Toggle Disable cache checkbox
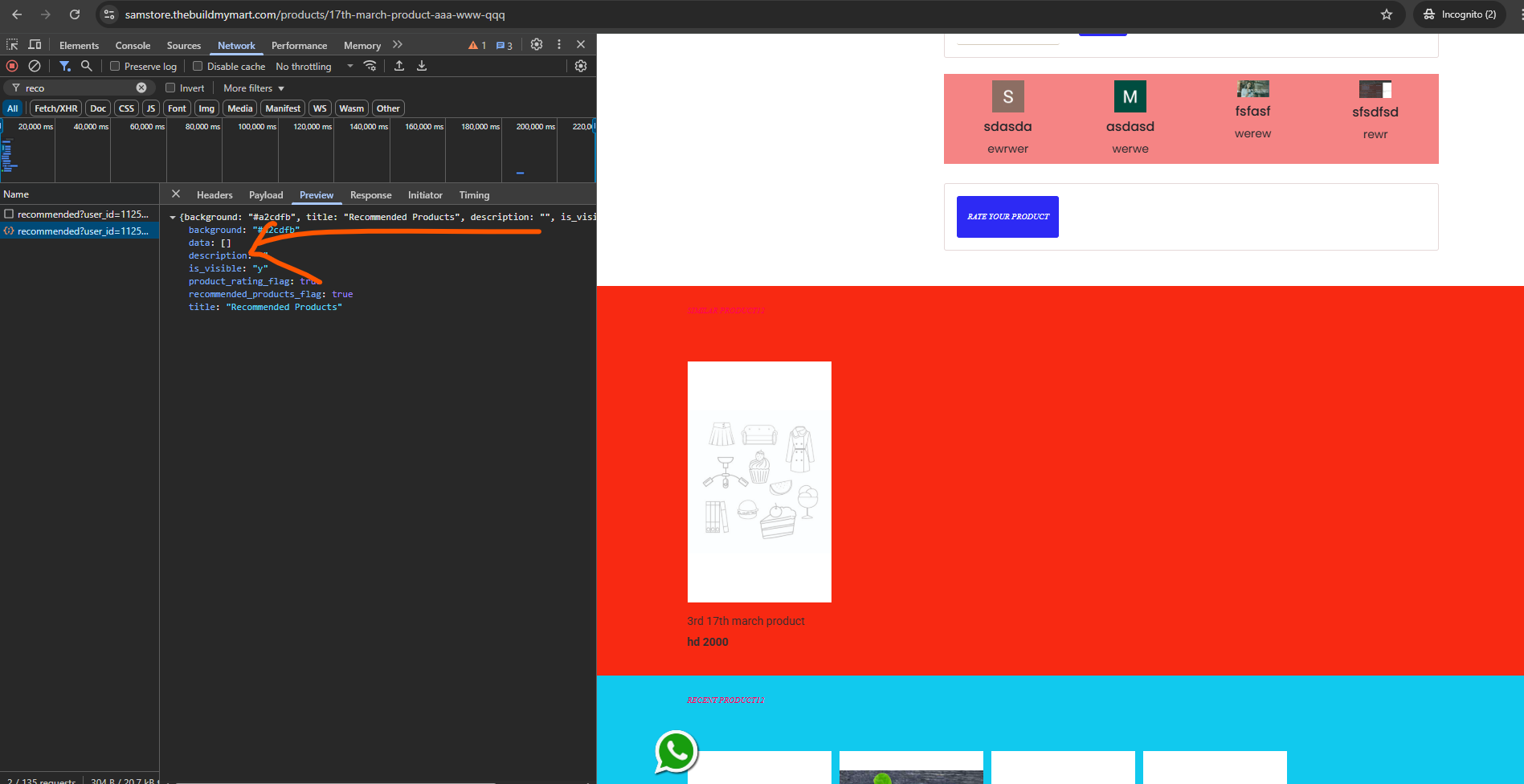Viewport: 1524px width, 784px height. [x=198, y=67]
